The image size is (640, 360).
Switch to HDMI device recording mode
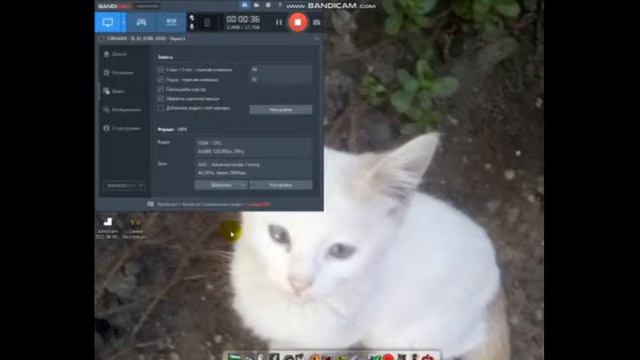pos(171,22)
